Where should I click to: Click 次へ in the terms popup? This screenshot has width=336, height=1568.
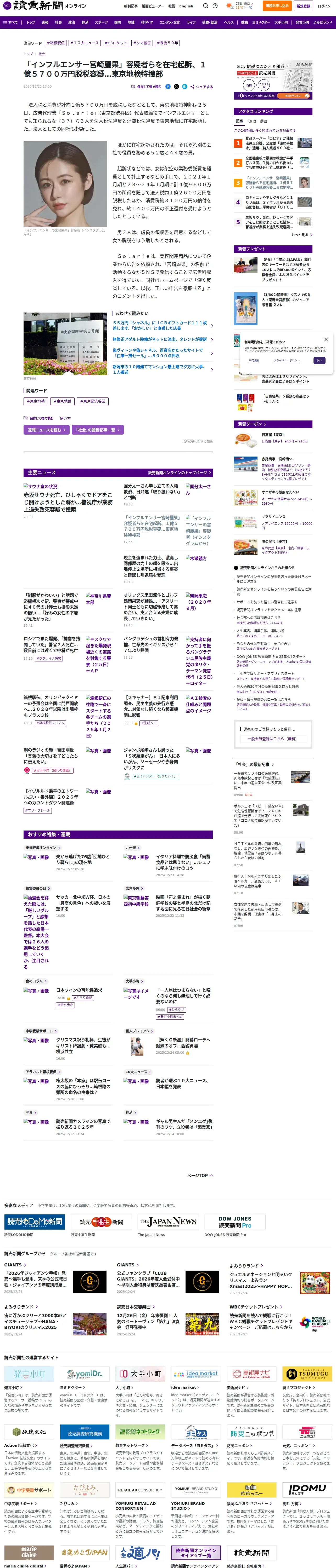319,360
